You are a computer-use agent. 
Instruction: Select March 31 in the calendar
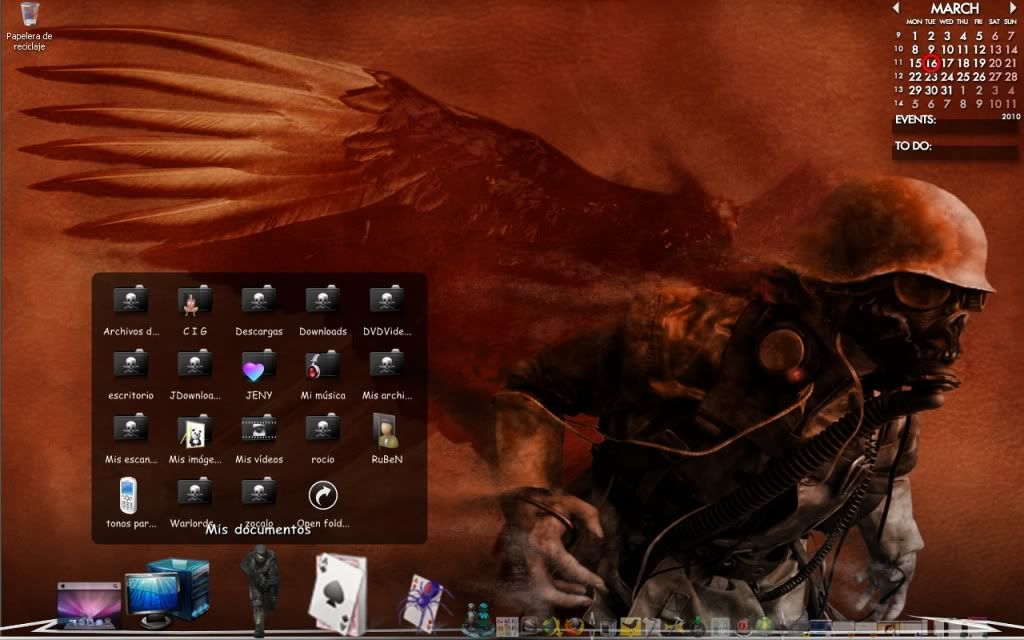click(x=947, y=91)
